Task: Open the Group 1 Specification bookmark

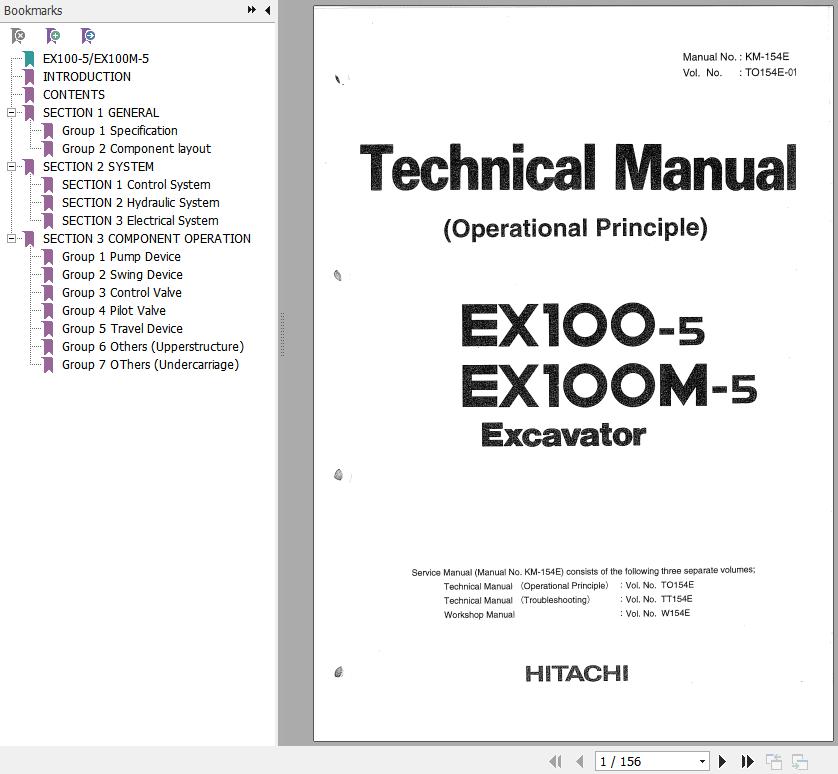Action: point(120,131)
